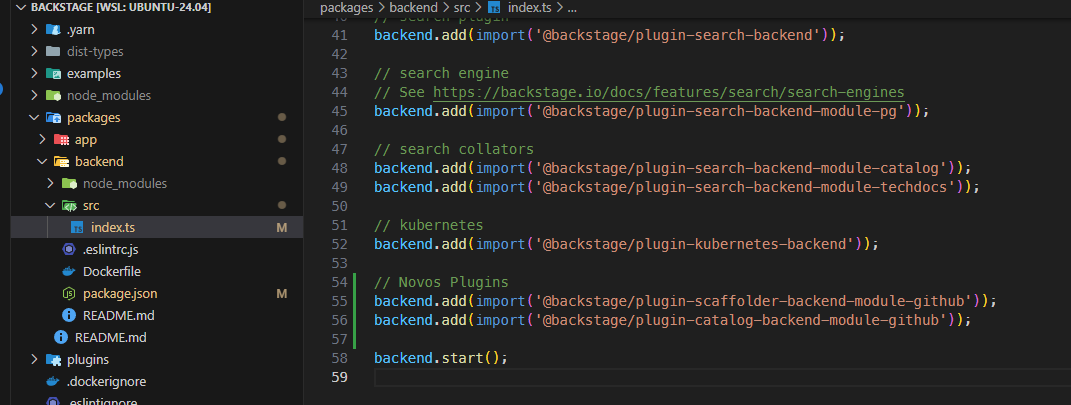Select the packages breadcrumb segment
Image resolution: width=1071 pixels, height=405 pixels.
tap(346, 8)
